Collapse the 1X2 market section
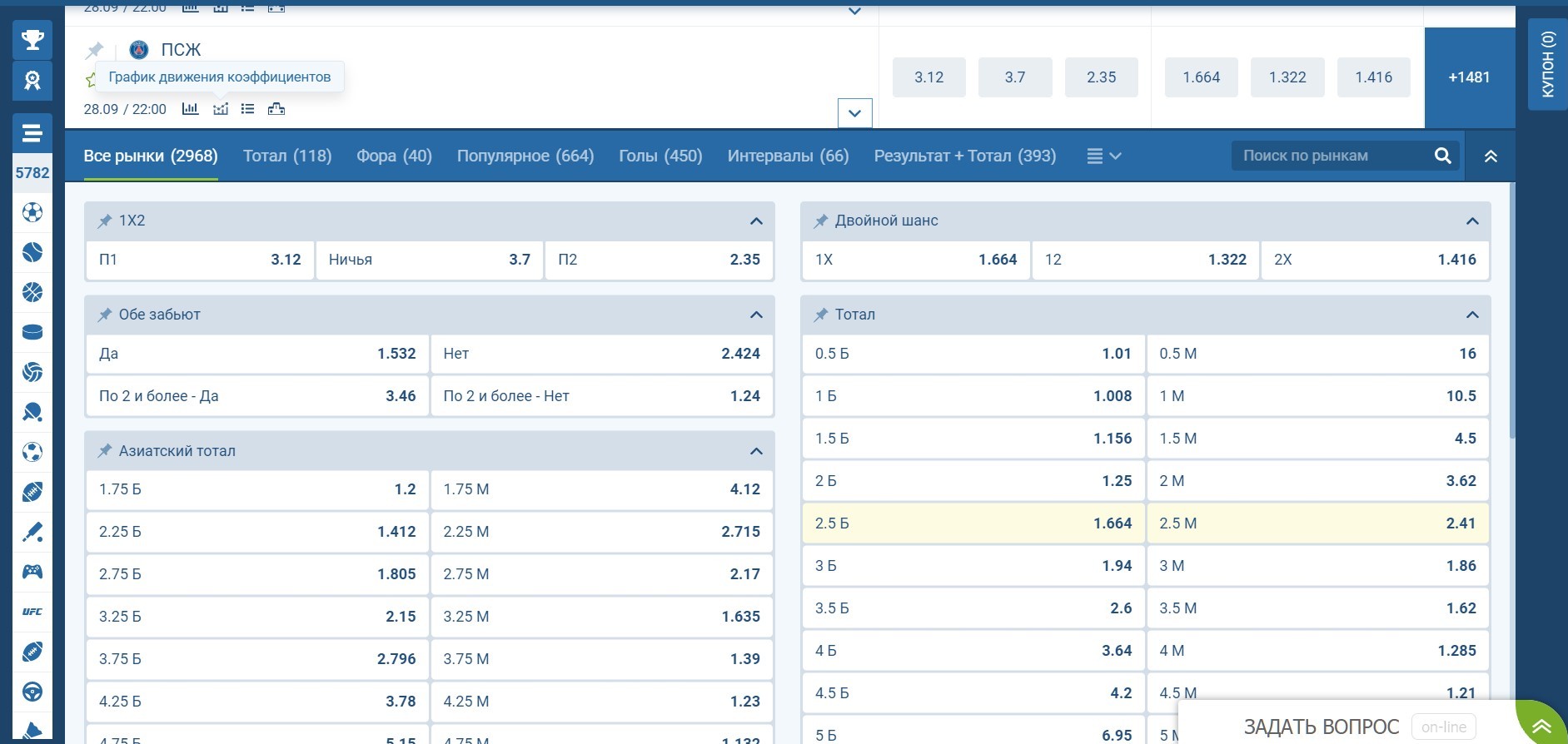Image resolution: width=1568 pixels, height=744 pixels. (756, 221)
